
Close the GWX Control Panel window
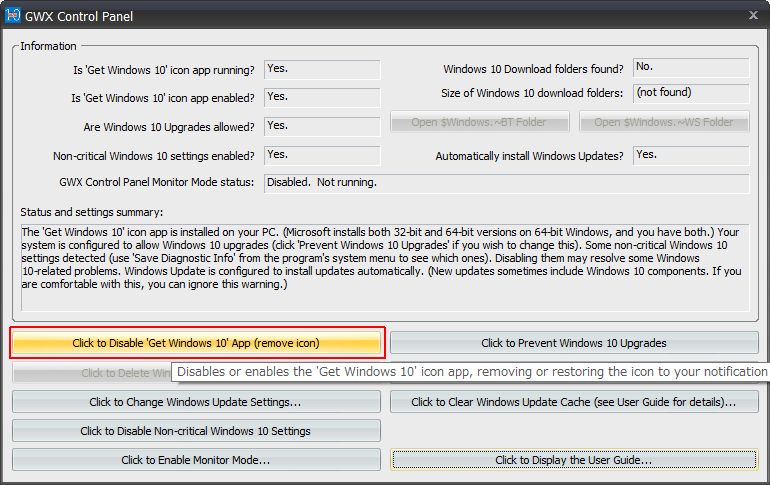pos(751,16)
